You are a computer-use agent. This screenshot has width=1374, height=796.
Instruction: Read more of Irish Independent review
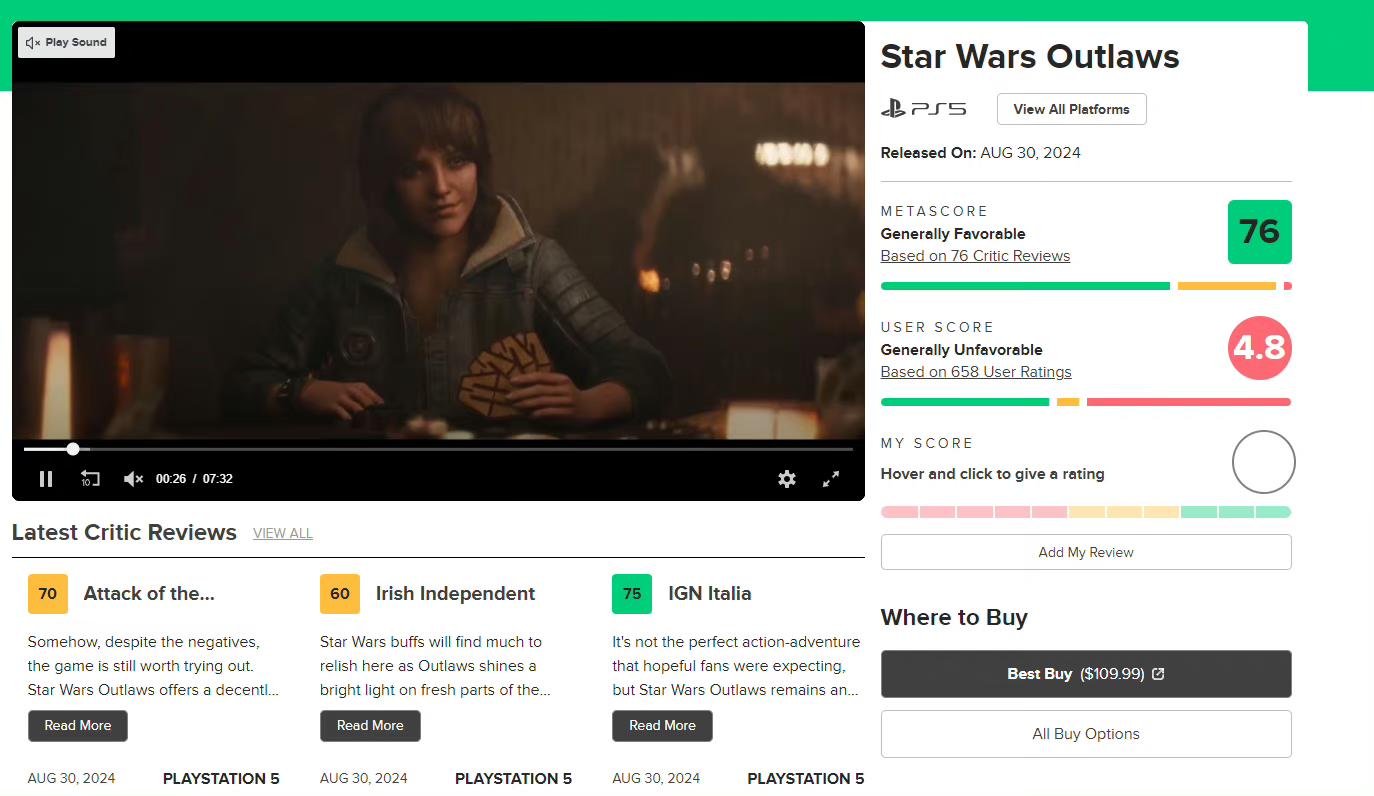pyautogui.click(x=370, y=726)
